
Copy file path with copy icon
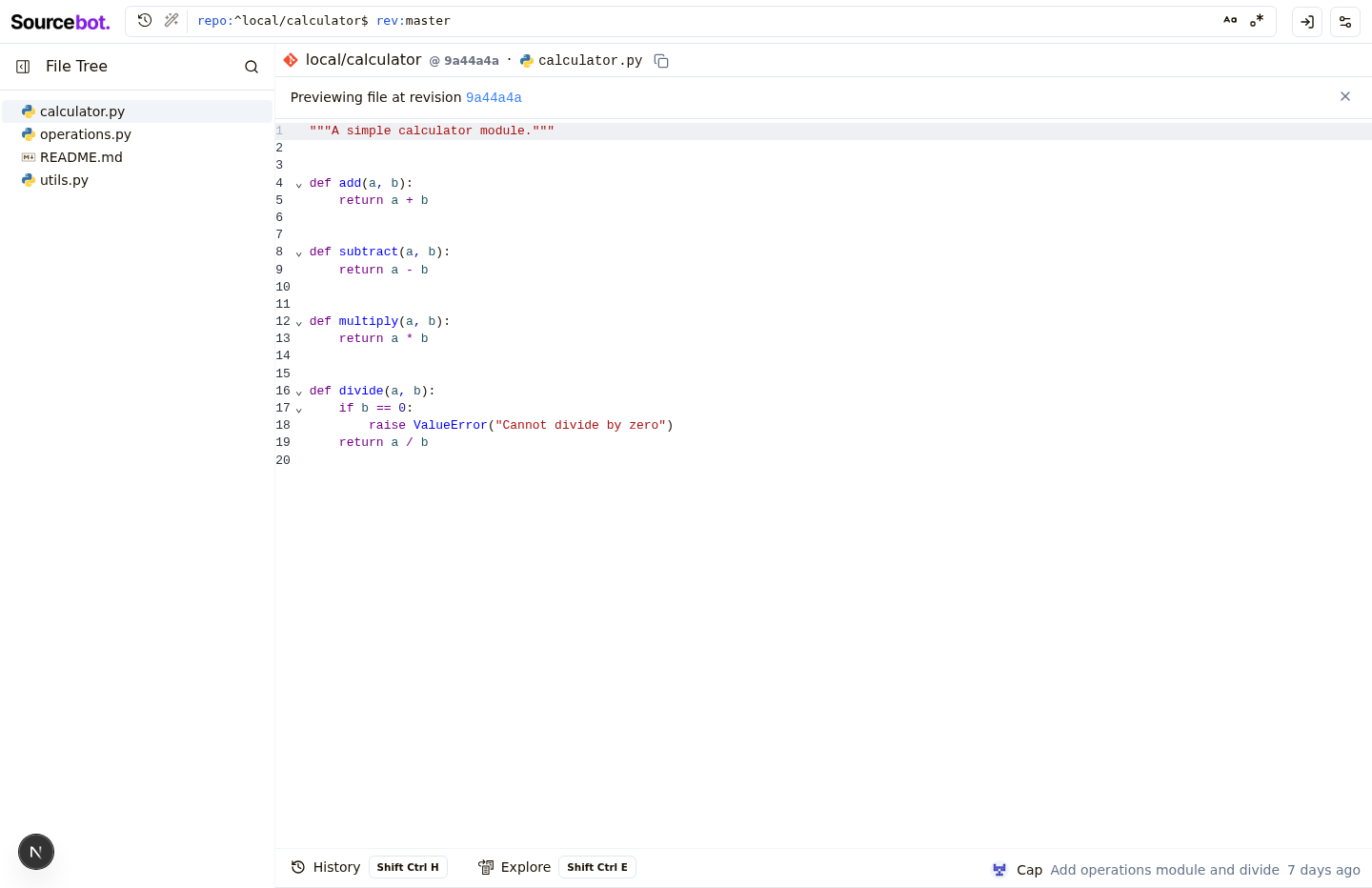tap(661, 61)
